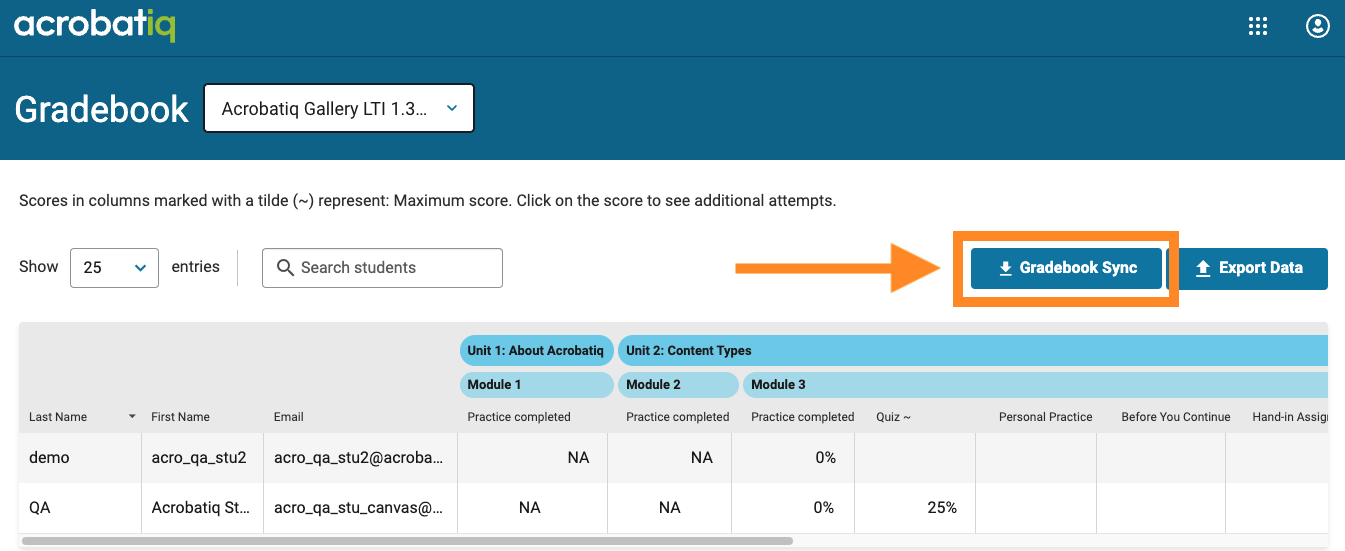Select Unit 2: Content Types header
The image size is (1345, 551).
(x=973, y=350)
